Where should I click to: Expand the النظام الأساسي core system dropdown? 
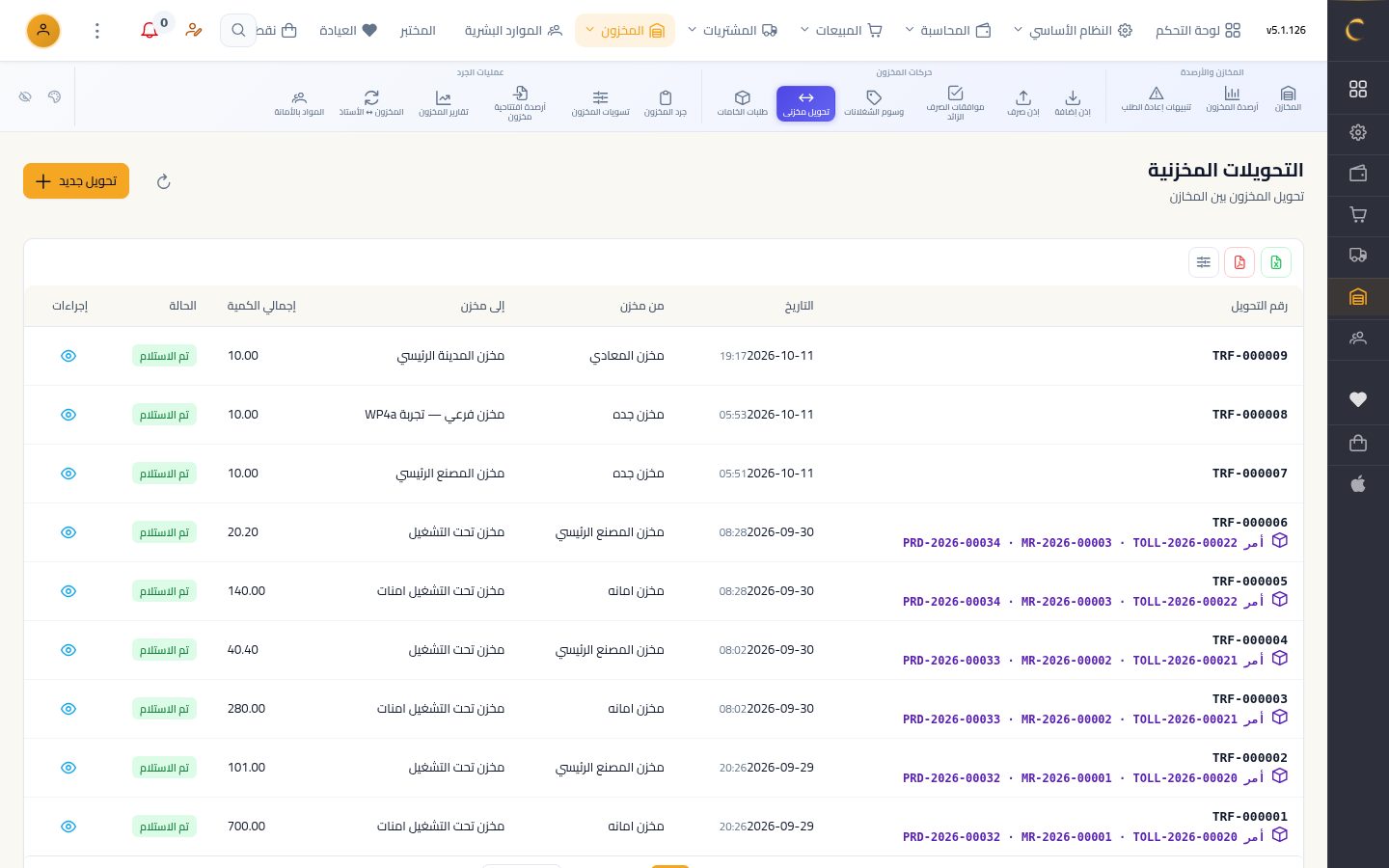(x=1072, y=31)
